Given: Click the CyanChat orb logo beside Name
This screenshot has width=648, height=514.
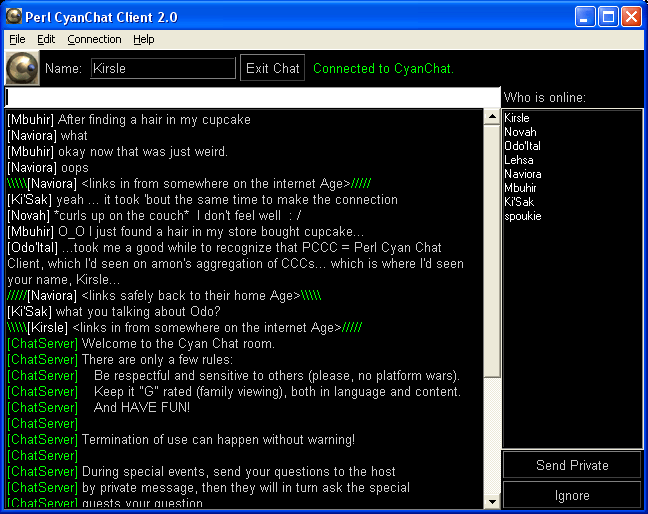Looking at the screenshot, I should click(x=22, y=68).
